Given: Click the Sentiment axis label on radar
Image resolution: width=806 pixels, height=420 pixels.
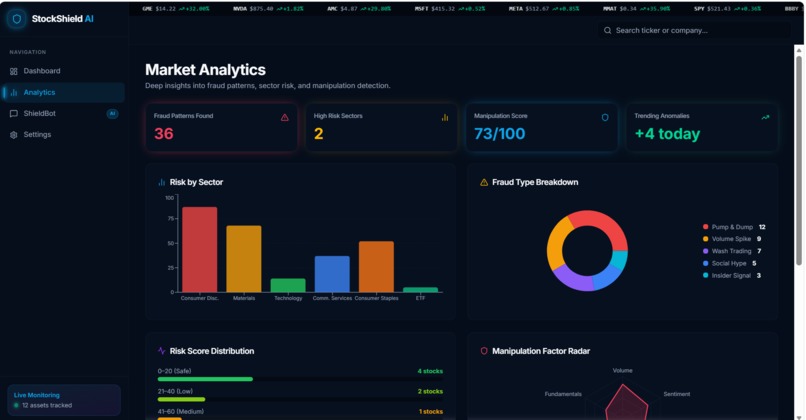Looking at the screenshot, I should (676, 394).
